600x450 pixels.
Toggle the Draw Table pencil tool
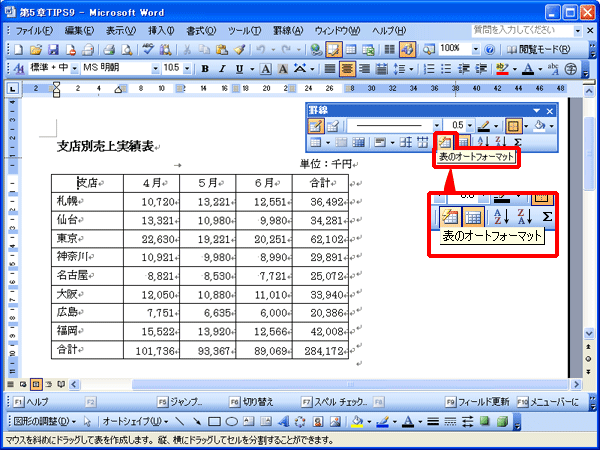(x=316, y=126)
